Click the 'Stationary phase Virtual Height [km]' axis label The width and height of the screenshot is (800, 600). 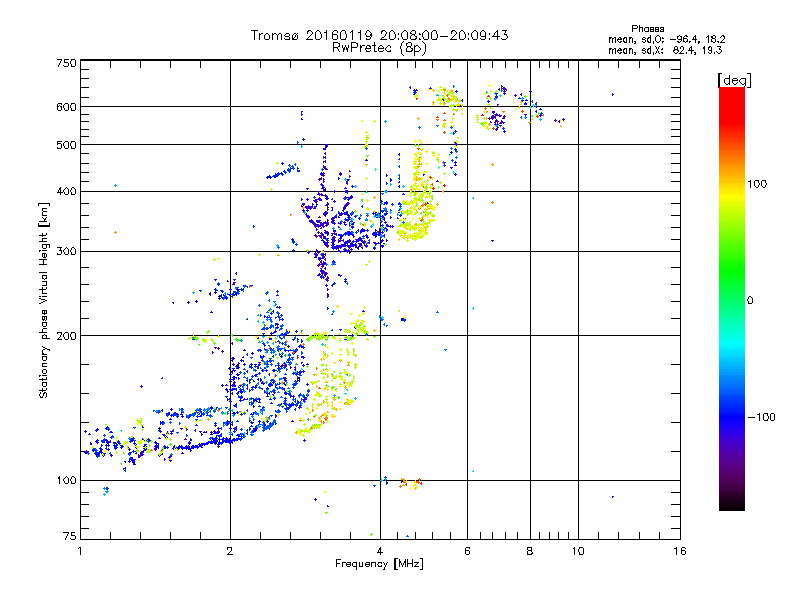tap(44, 300)
